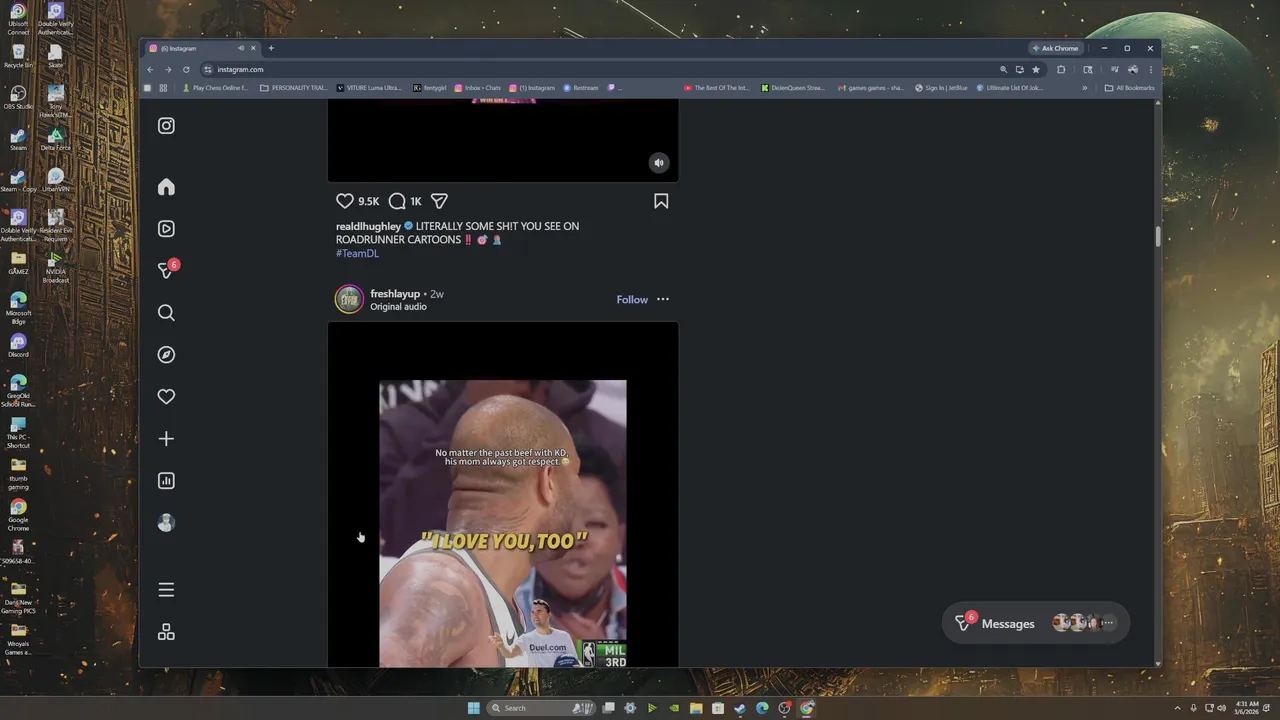Open the VITURE Luma Ultra bookmark
The height and width of the screenshot is (720, 1280).
[x=369, y=88]
